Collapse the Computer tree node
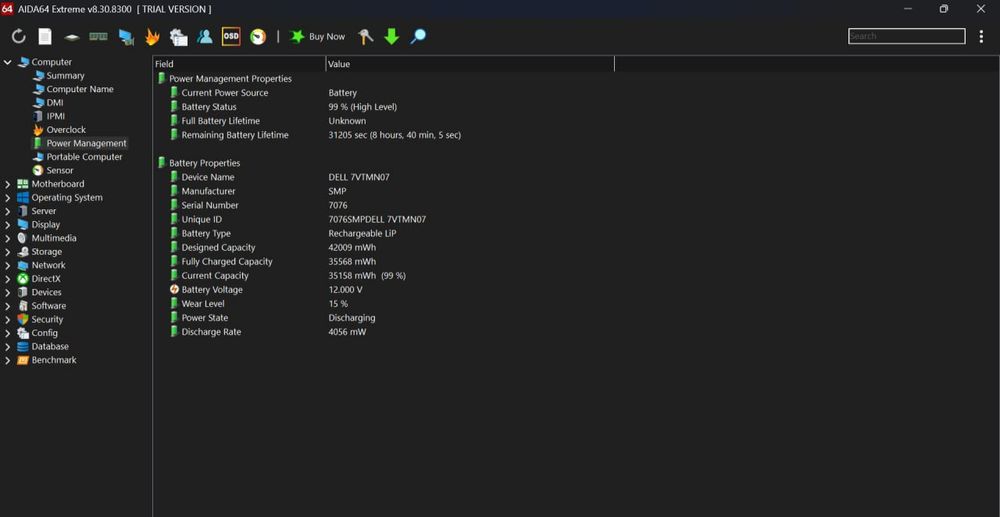 pos(8,62)
